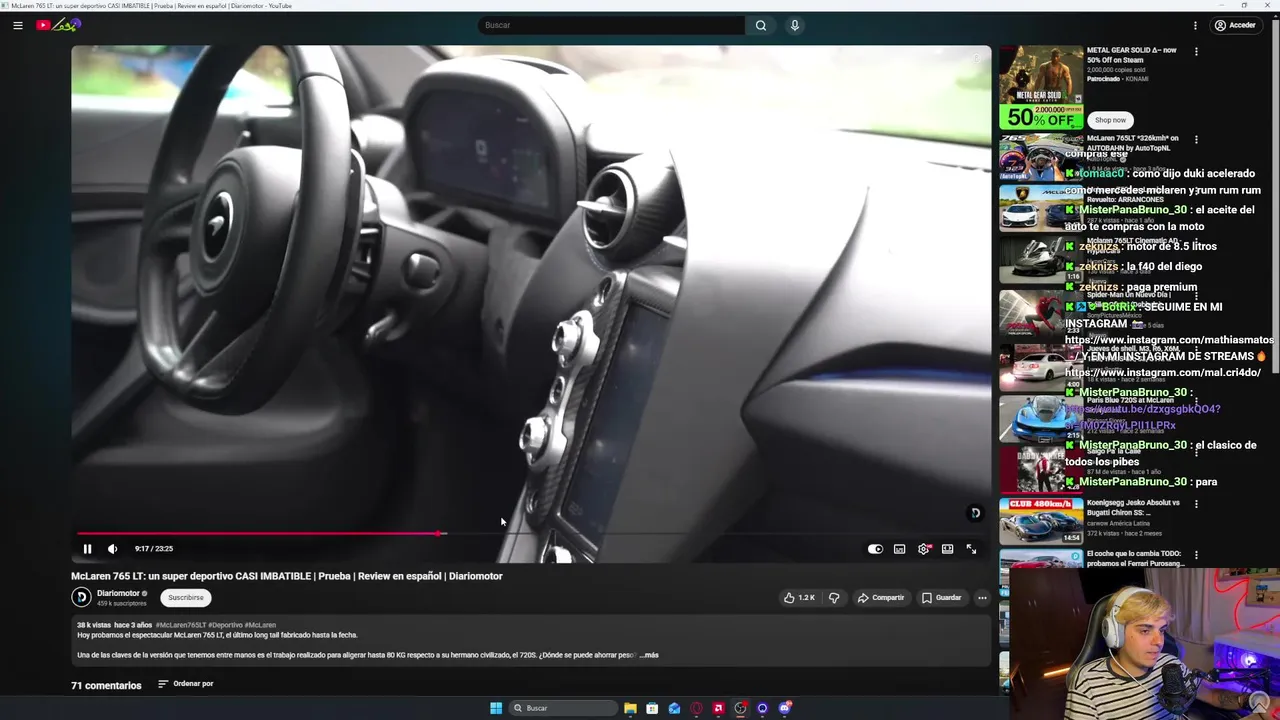Pause the video playback
Viewport: 1280px width, 720px height.
pyautogui.click(x=87, y=549)
